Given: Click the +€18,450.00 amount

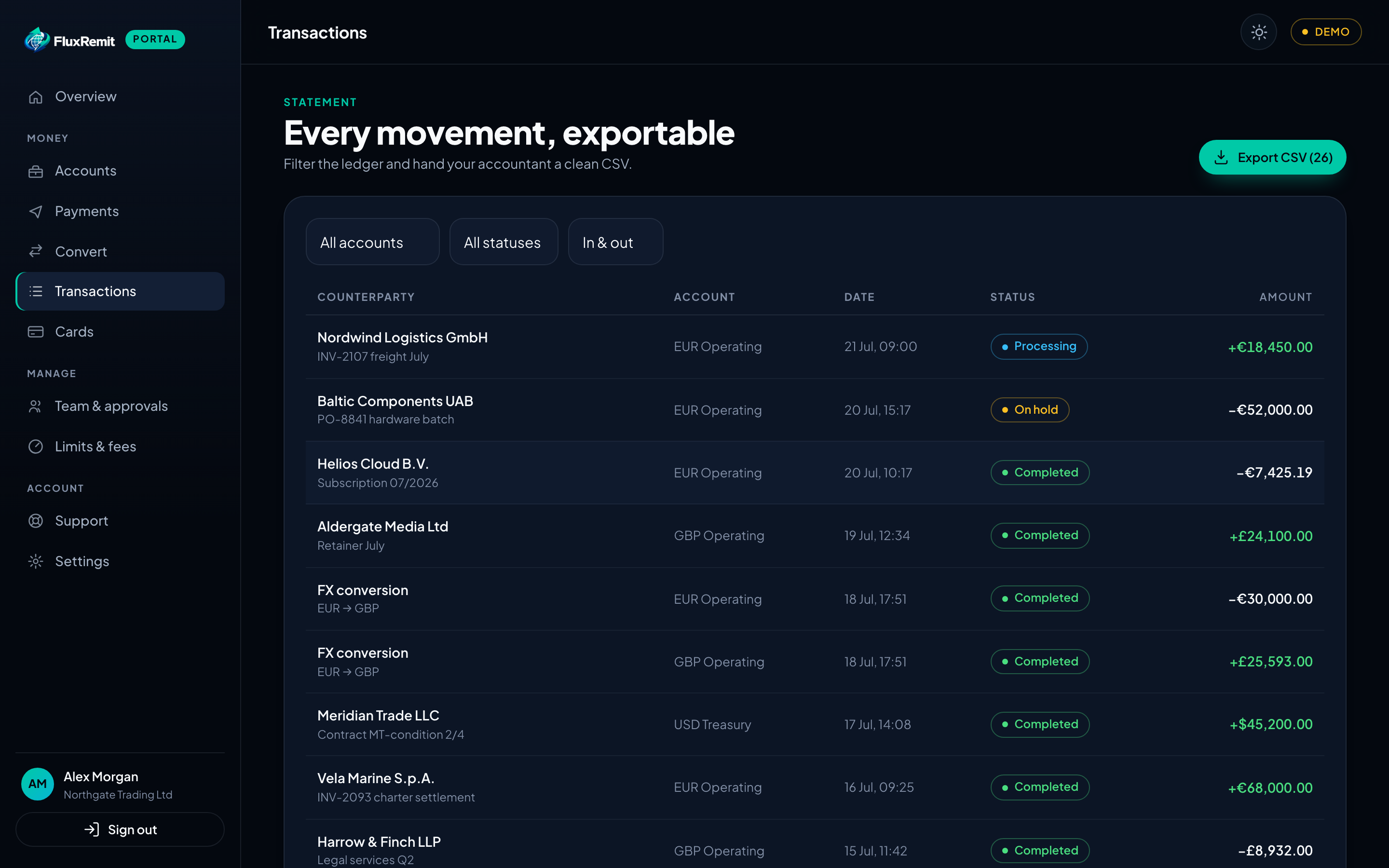Looking at the screenshot, I should tap(1269, 347).
